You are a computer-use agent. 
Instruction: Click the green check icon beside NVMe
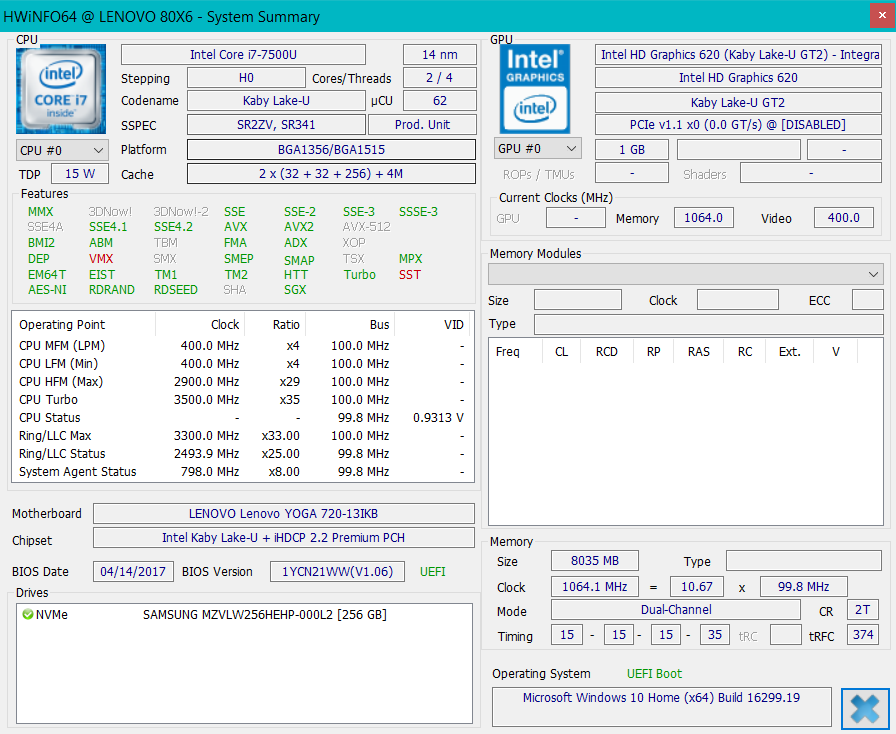(27, 614)
